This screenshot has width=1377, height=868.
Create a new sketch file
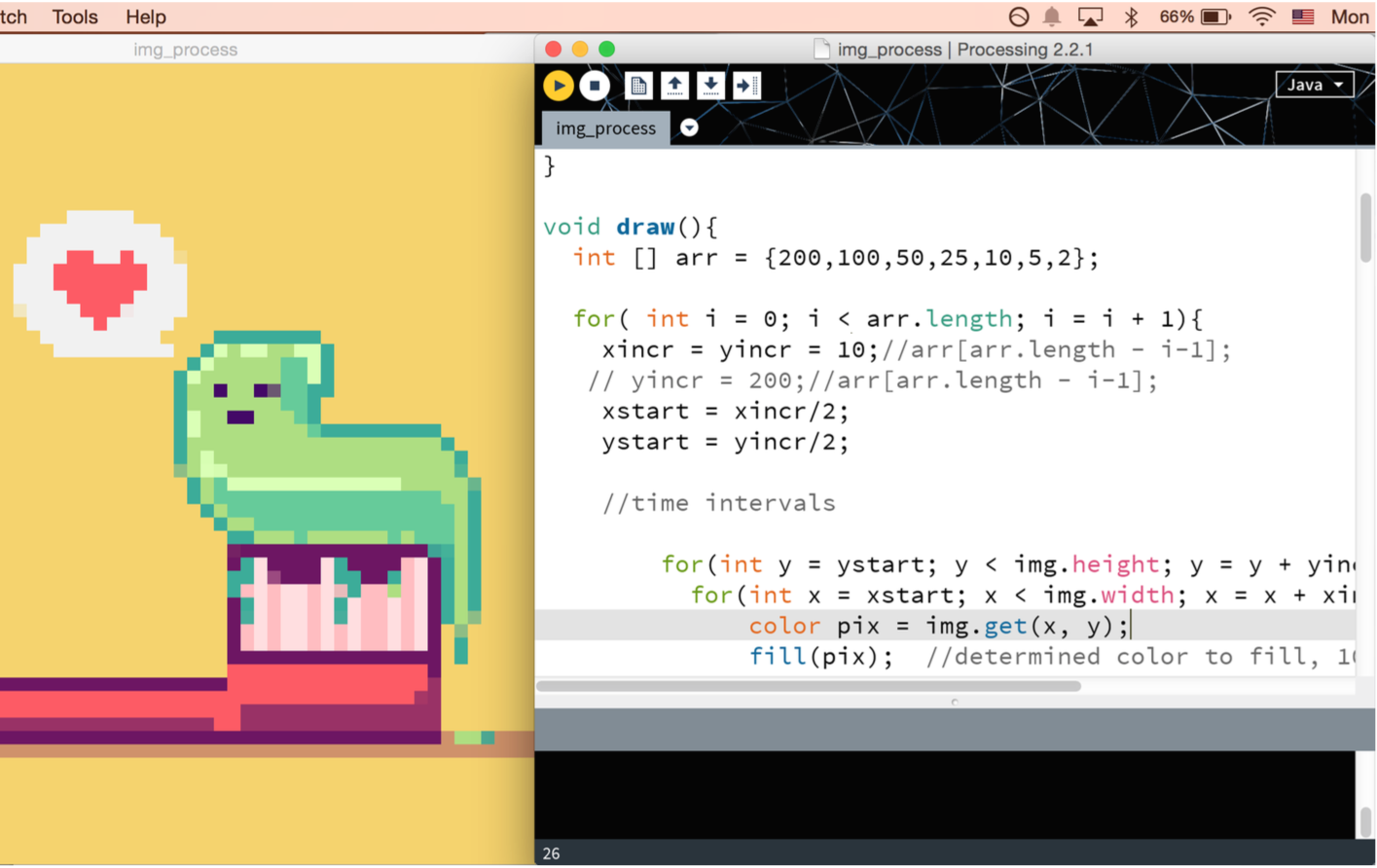coord(638,86)
